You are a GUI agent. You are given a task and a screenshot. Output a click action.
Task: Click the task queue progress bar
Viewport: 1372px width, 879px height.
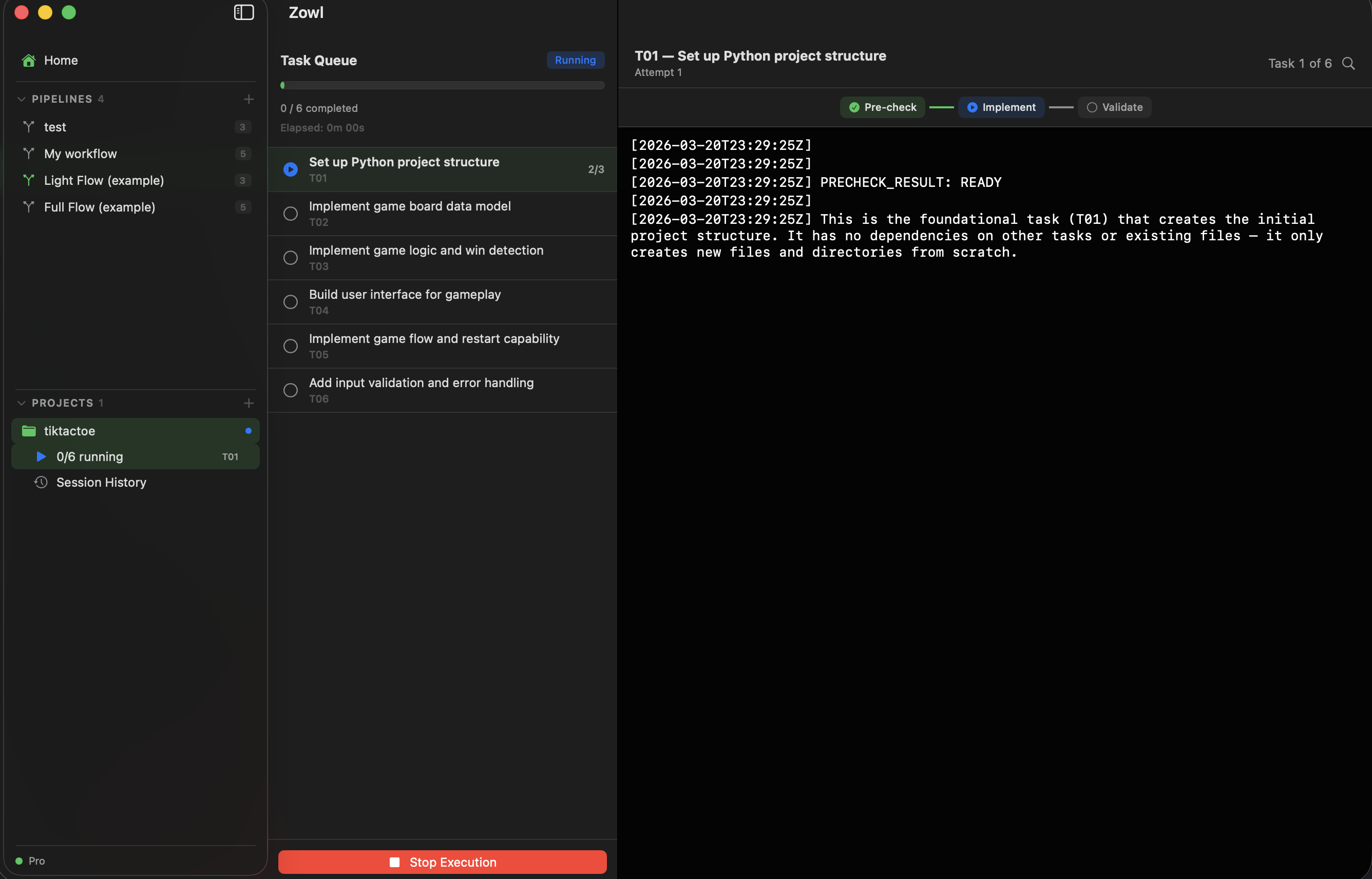(x=442, y=85)
